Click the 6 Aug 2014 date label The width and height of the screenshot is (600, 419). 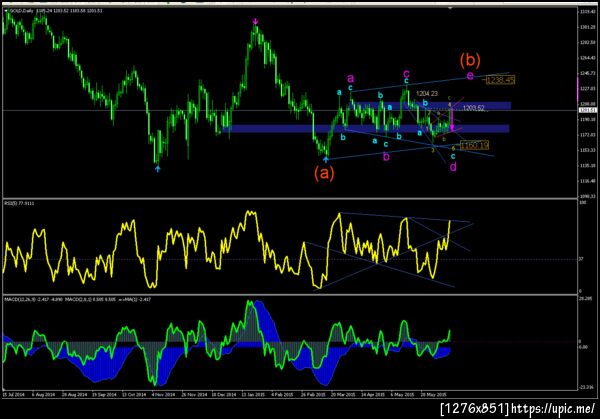44,394
